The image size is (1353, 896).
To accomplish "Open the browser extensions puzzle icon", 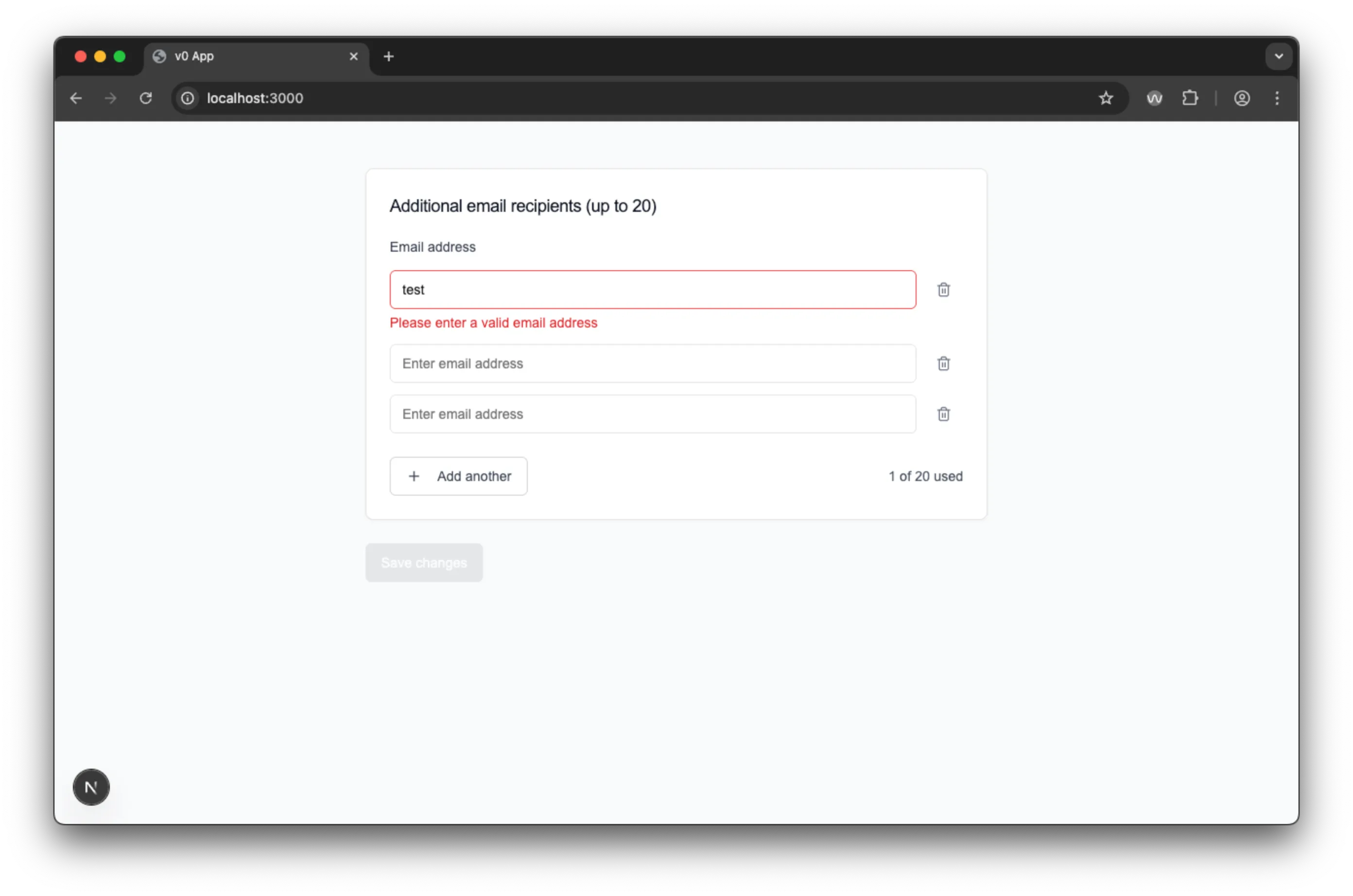I will click(x=1190, y=98).
